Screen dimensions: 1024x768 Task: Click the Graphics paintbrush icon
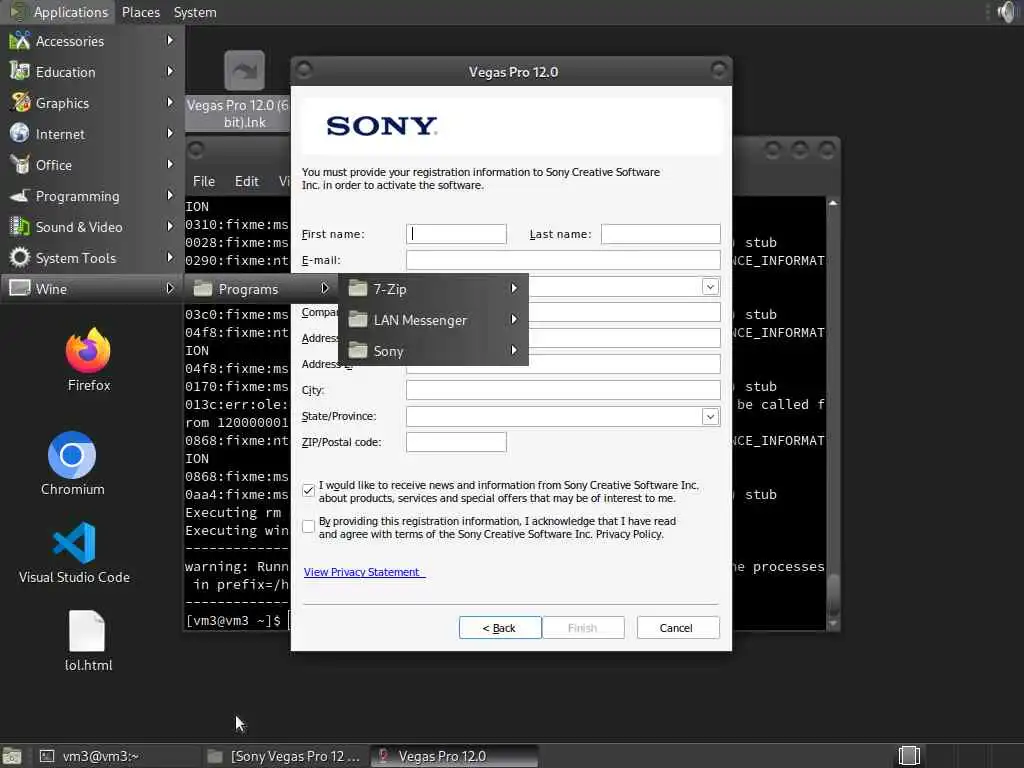[20, 103]
